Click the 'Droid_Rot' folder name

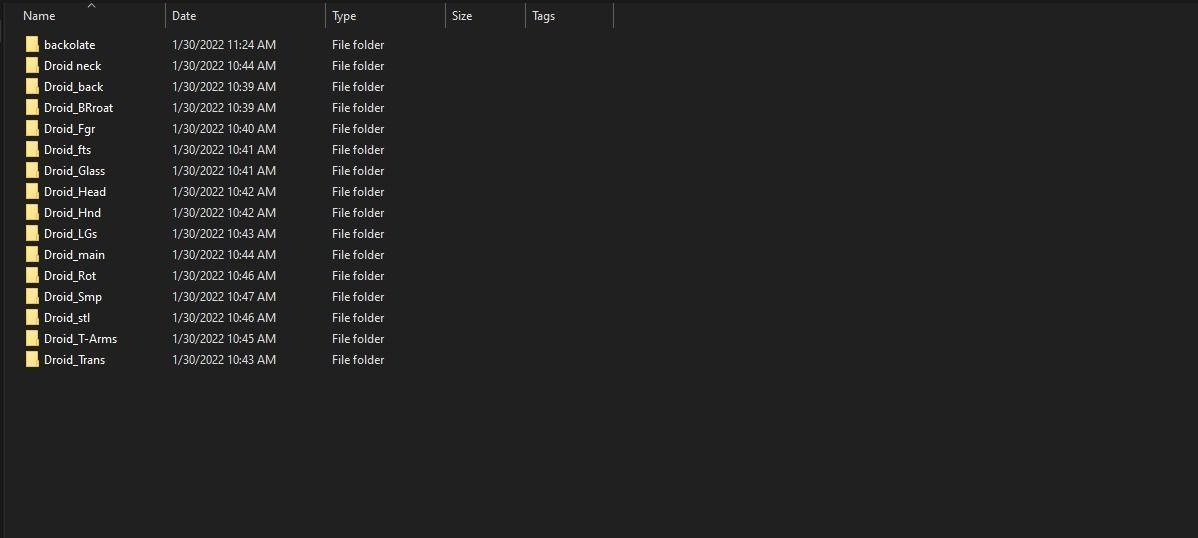(70, 276)
